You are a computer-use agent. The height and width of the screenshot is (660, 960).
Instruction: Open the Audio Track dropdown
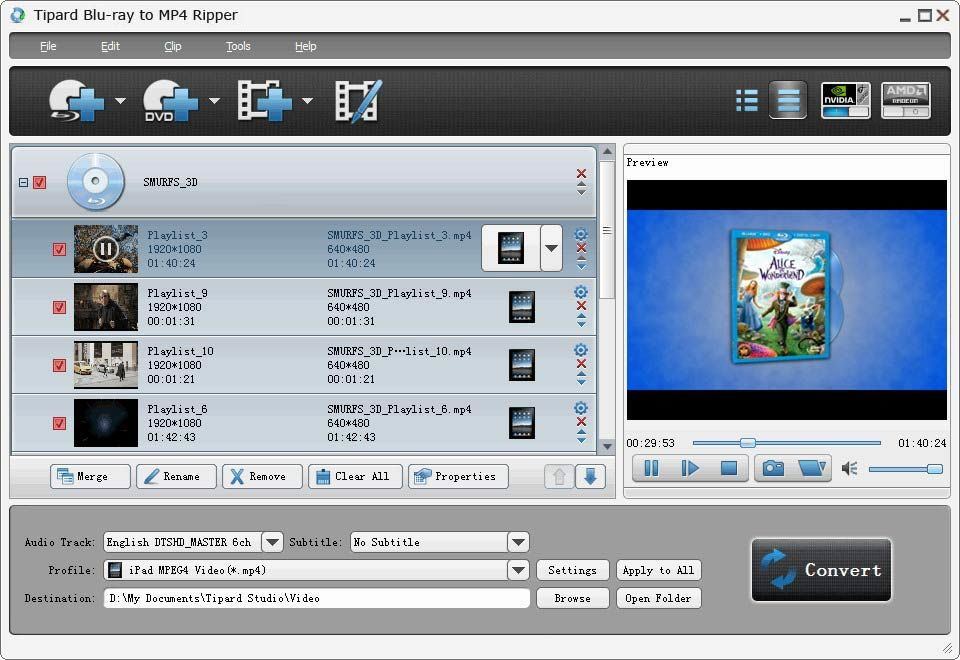point(272,542)
